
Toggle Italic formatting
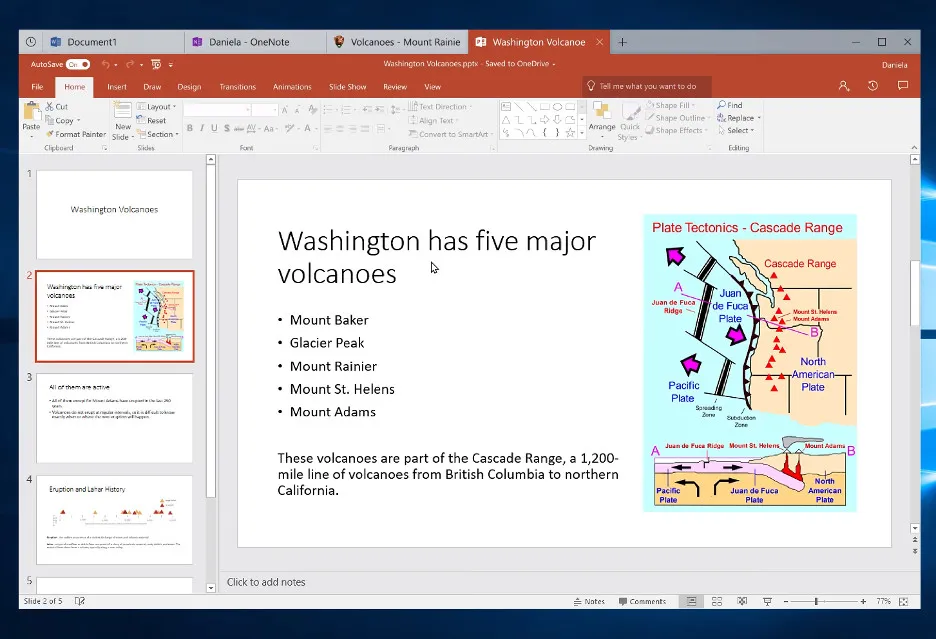pyautogui.click(x=202, y=128)
